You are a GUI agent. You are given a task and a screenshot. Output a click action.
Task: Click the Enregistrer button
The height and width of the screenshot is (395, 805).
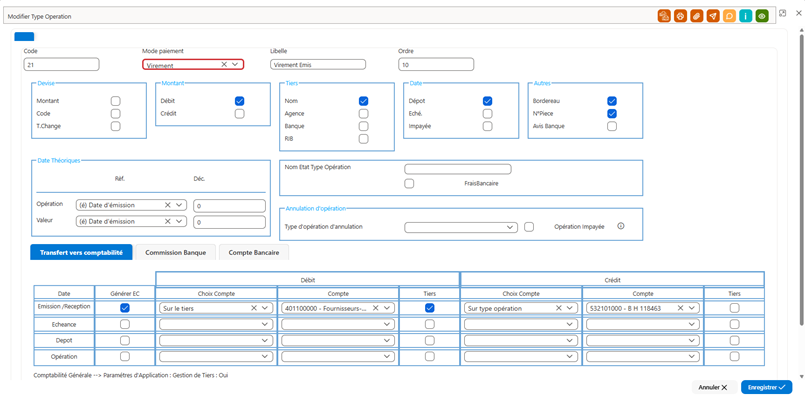point(766,387)
